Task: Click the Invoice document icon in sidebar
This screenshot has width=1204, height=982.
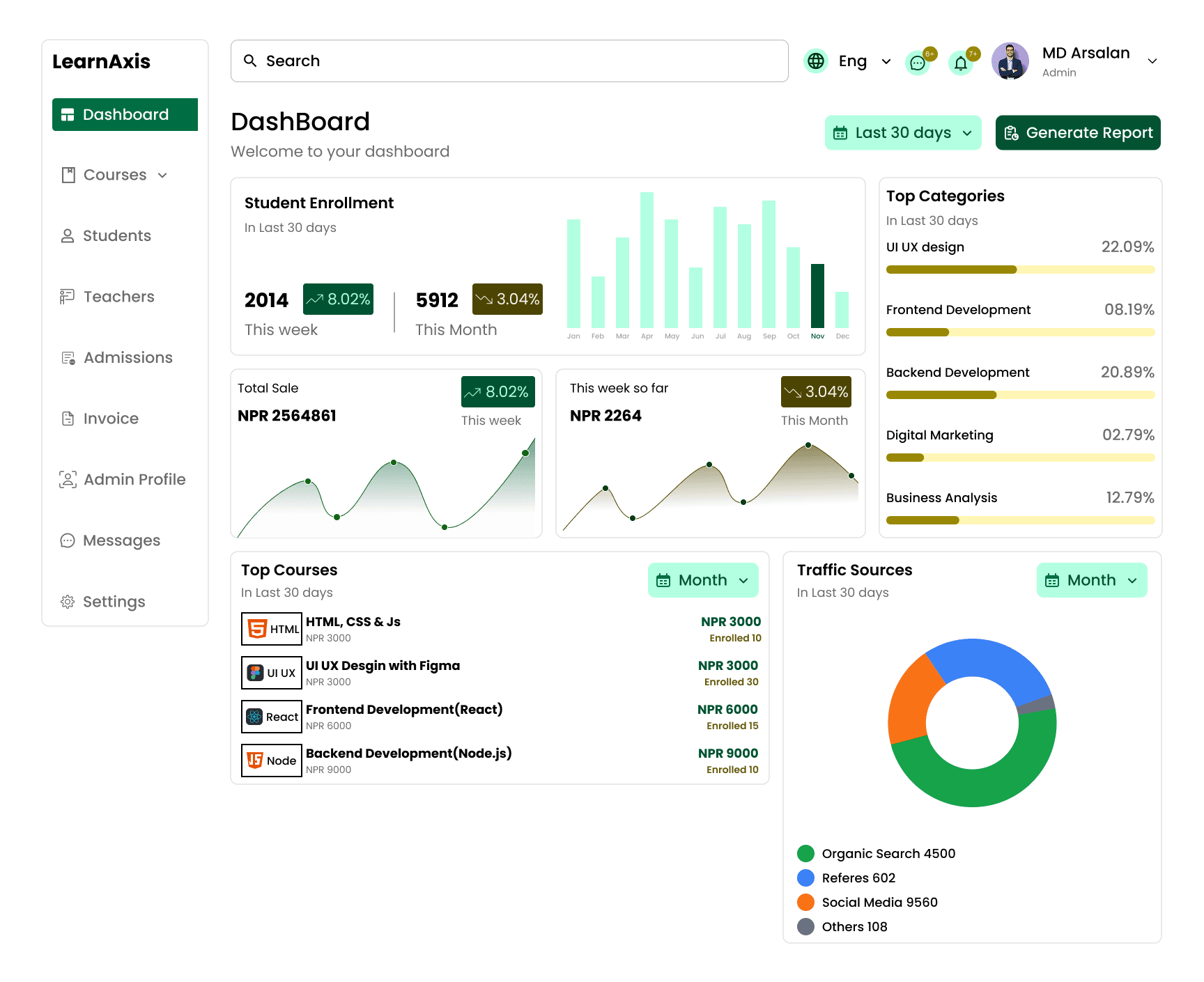Action: coord(68,419)
